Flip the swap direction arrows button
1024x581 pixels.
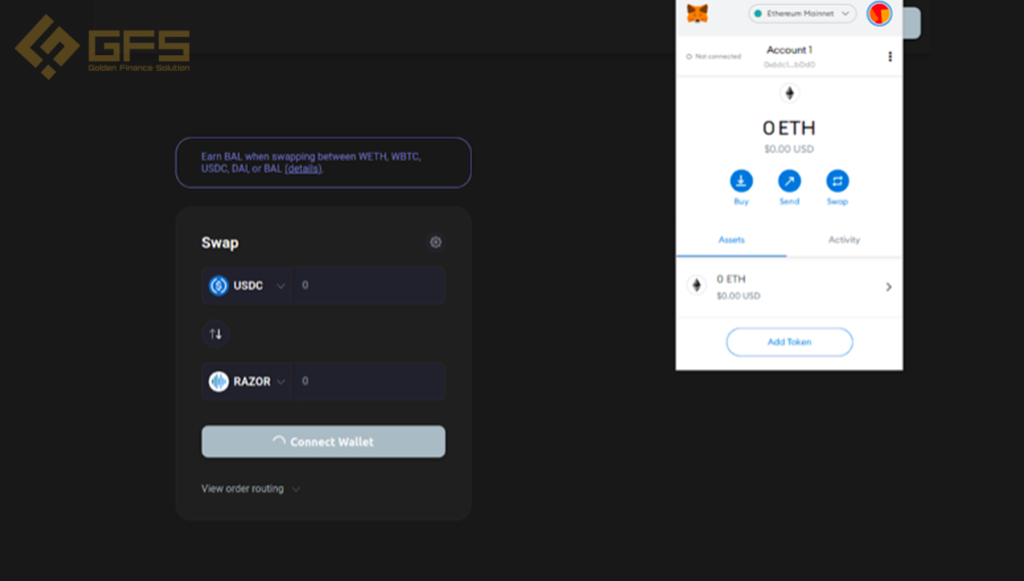pyautogui.click(x=216, y=334)
